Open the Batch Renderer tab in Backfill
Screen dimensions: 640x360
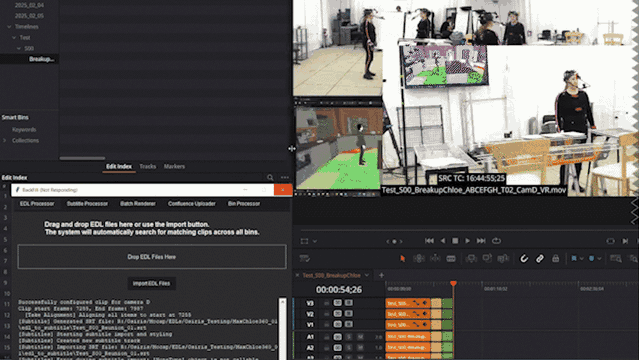[x=138, y=204]
